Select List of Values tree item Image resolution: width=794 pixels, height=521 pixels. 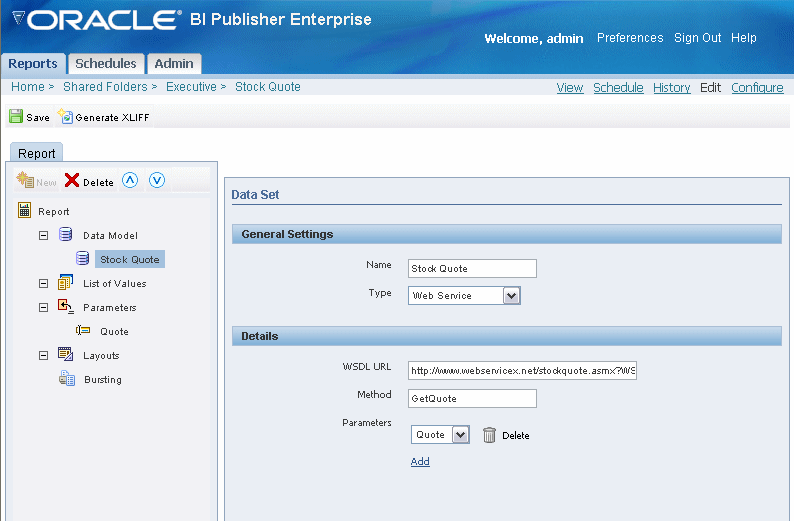click(114, 284)
